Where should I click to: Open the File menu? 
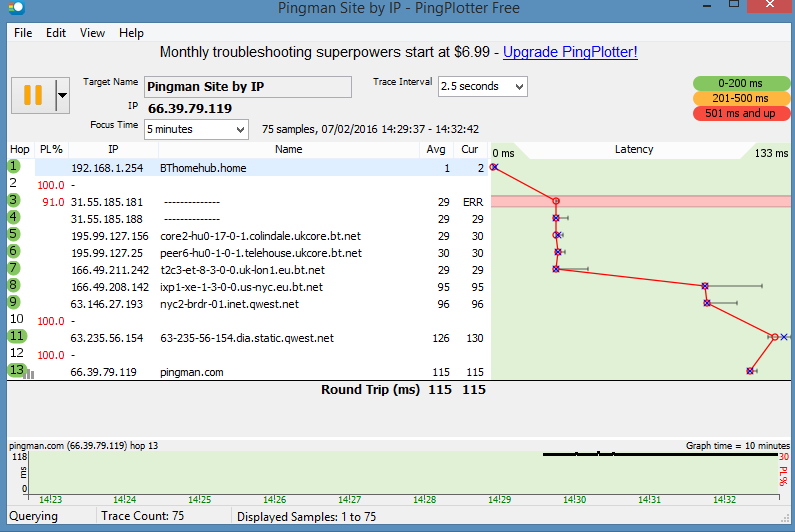(x=23, y=33)
